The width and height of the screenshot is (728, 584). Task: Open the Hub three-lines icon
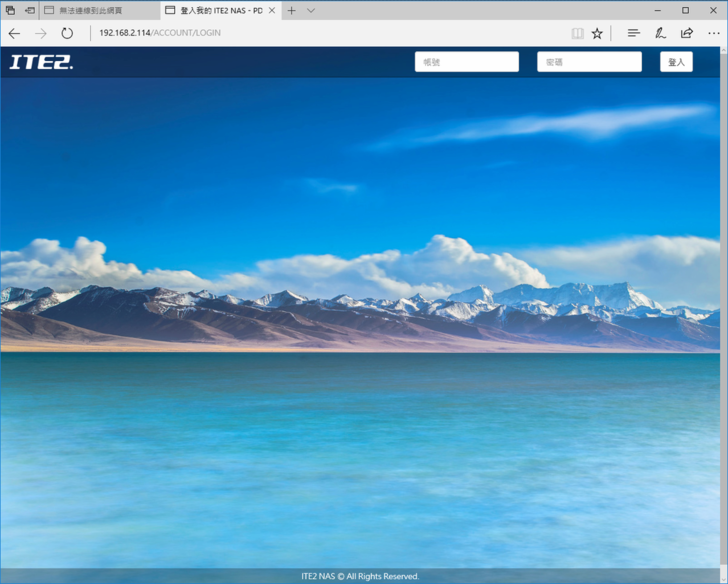click(633, 33)
